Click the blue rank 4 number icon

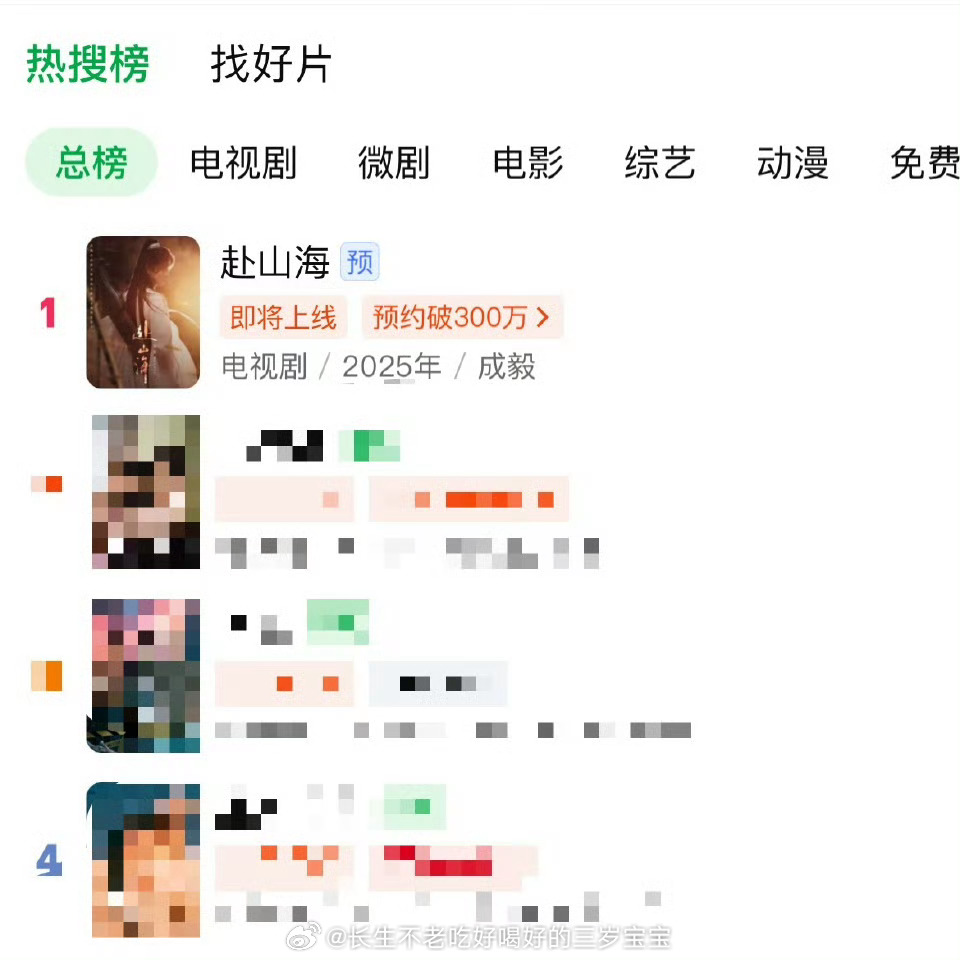pyautogui.click(x=49, y=860)
